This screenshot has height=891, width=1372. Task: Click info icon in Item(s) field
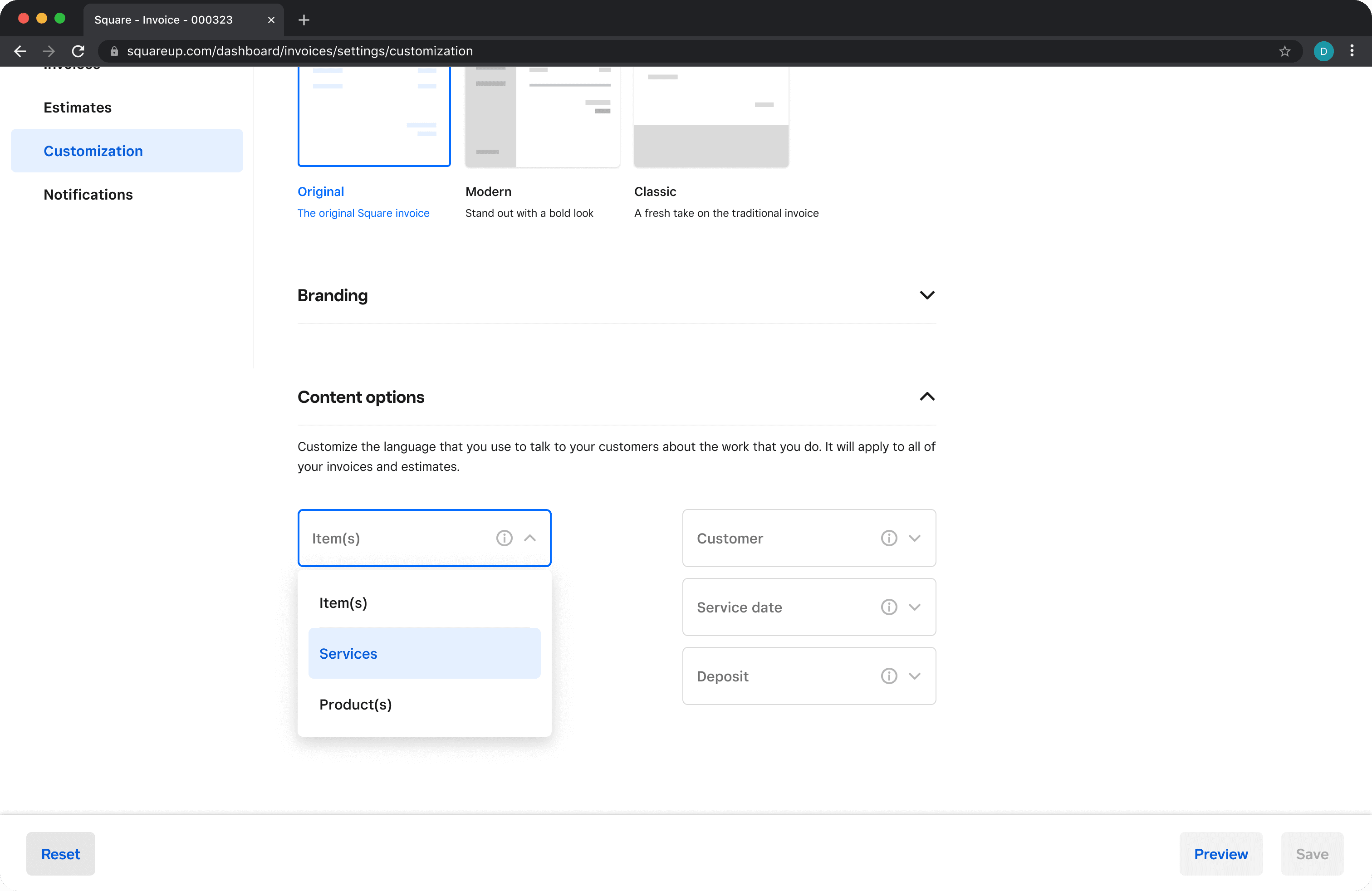[x=504, y=539]
